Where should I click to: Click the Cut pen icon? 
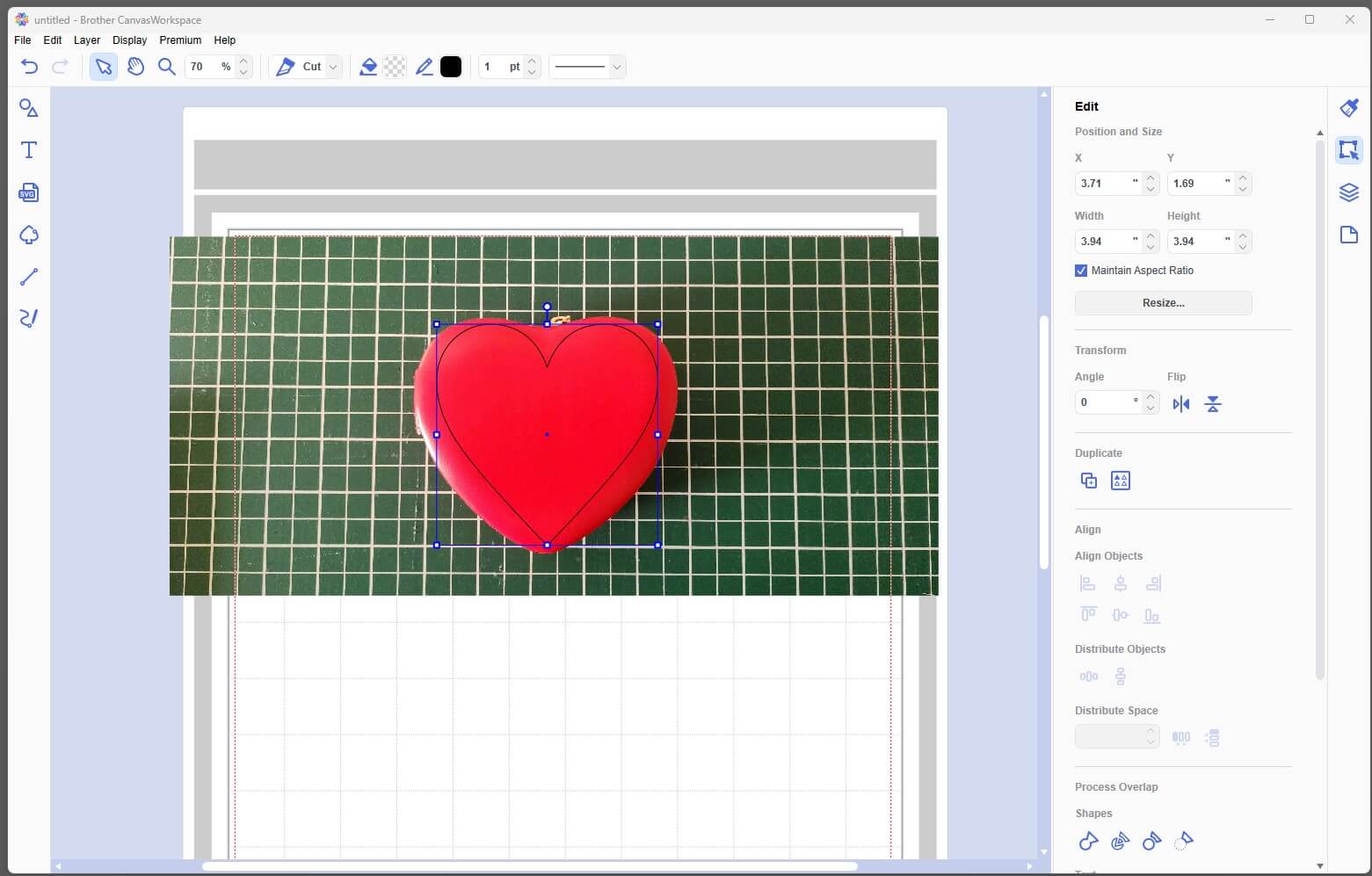285,67
